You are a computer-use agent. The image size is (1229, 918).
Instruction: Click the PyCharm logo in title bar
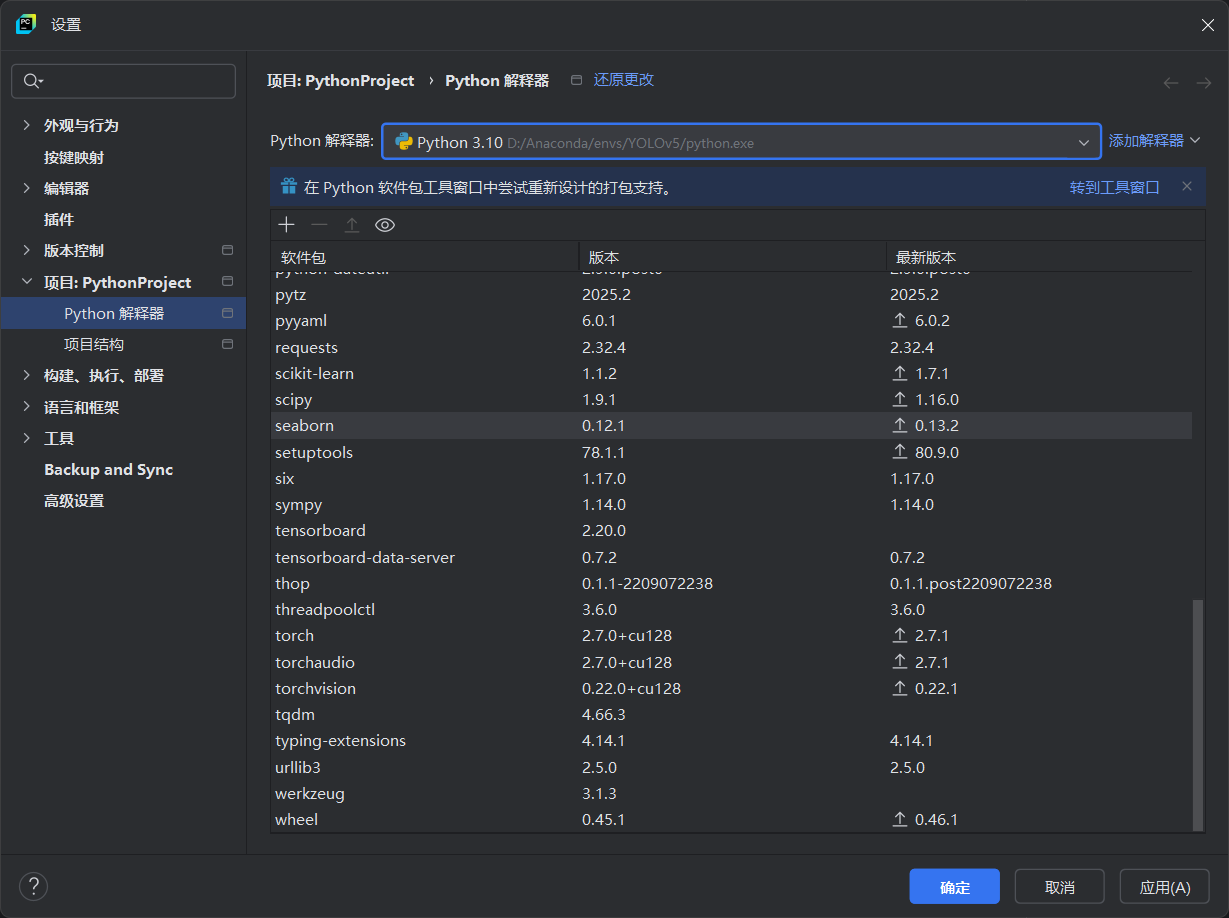pos(26,24)
